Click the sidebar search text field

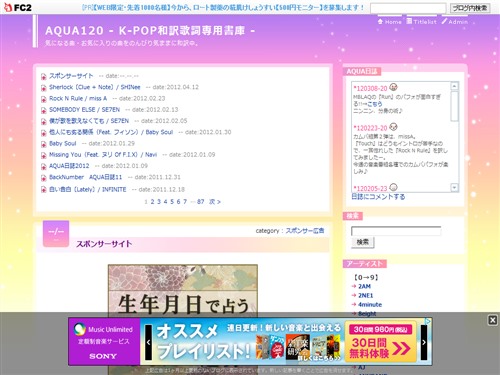coord(396,231)
